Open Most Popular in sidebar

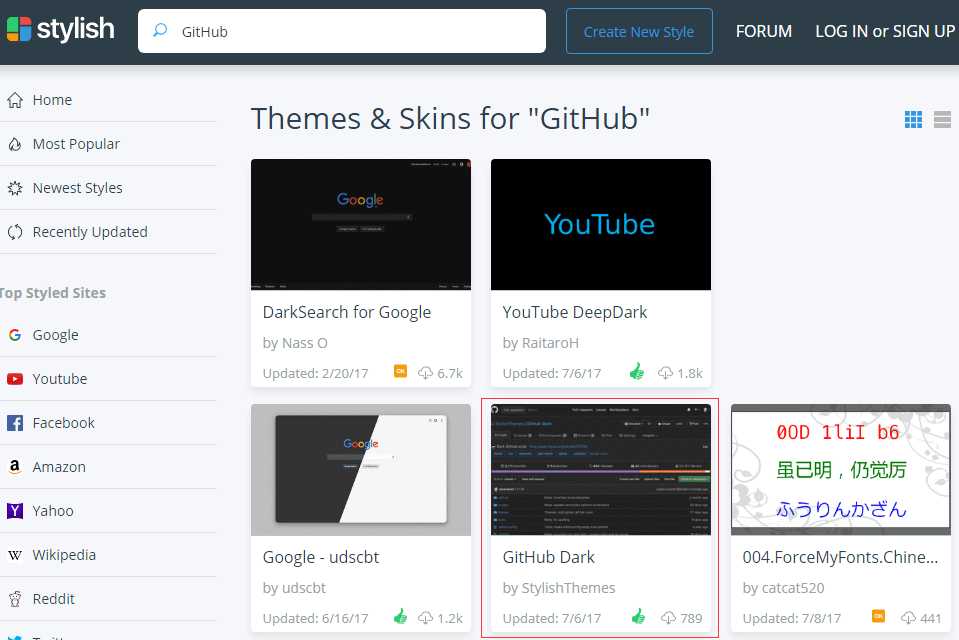(x=76, y=144)
